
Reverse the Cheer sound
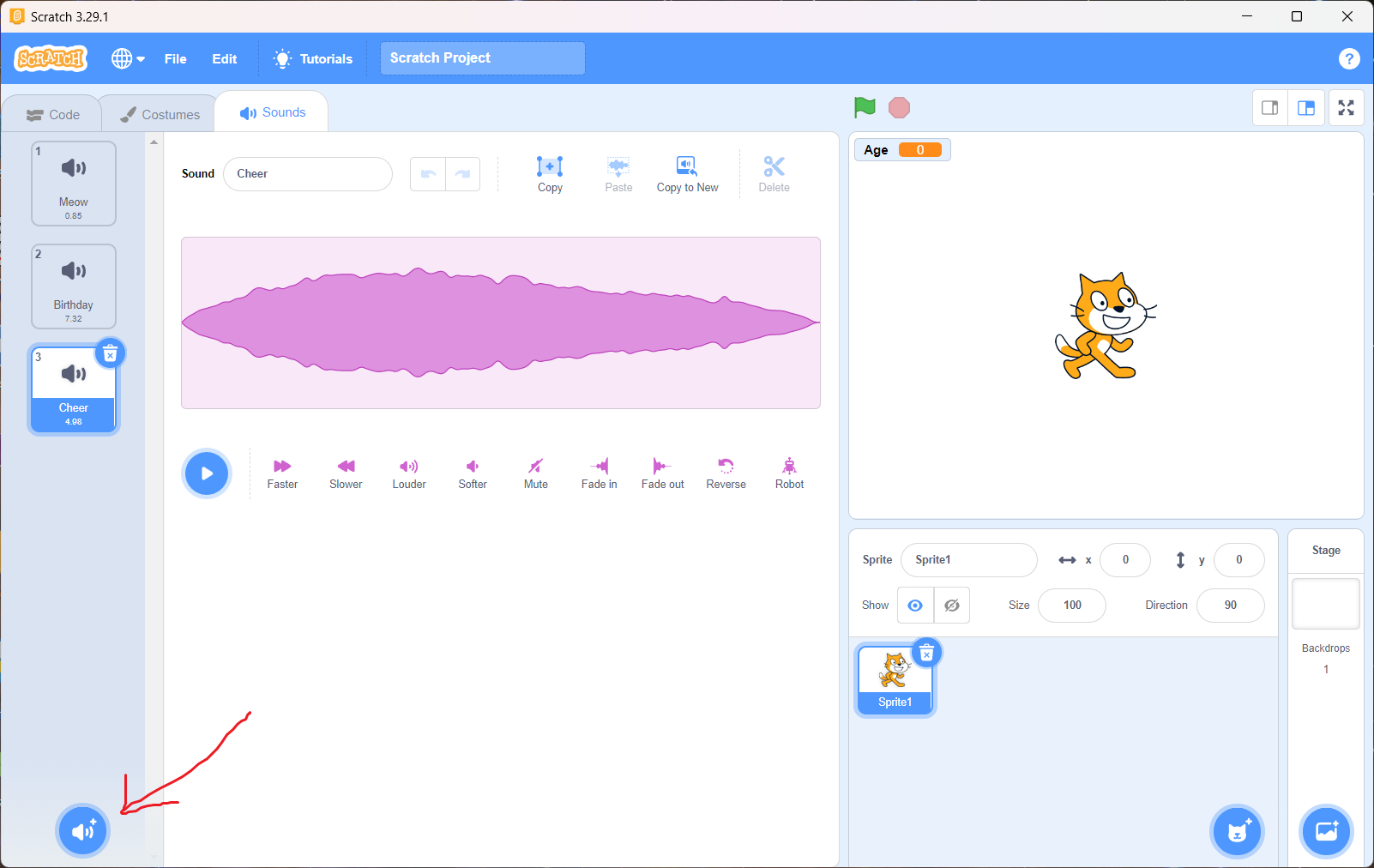(x=726, y=467)
